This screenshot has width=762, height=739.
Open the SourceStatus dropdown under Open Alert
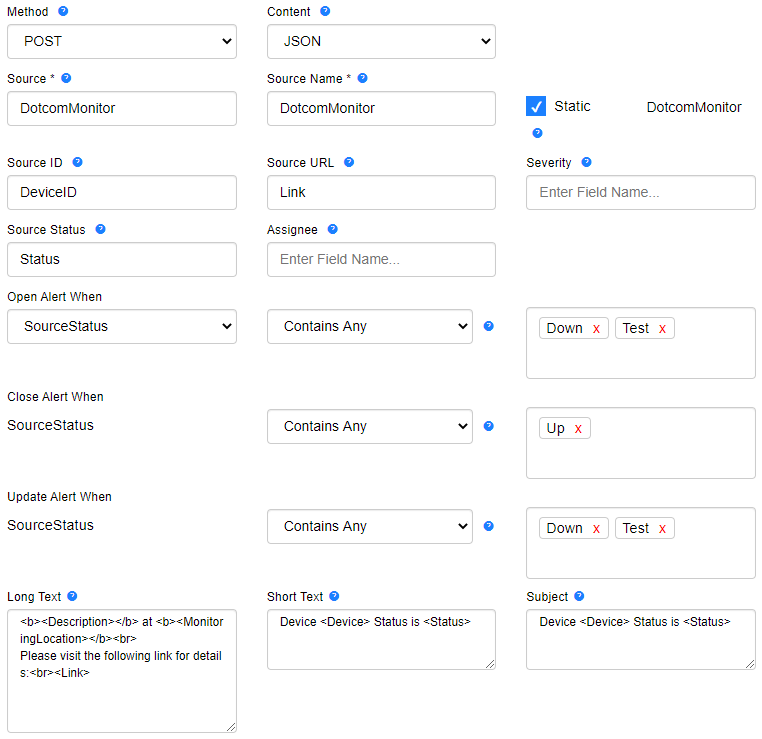click(x=122, y=327)
